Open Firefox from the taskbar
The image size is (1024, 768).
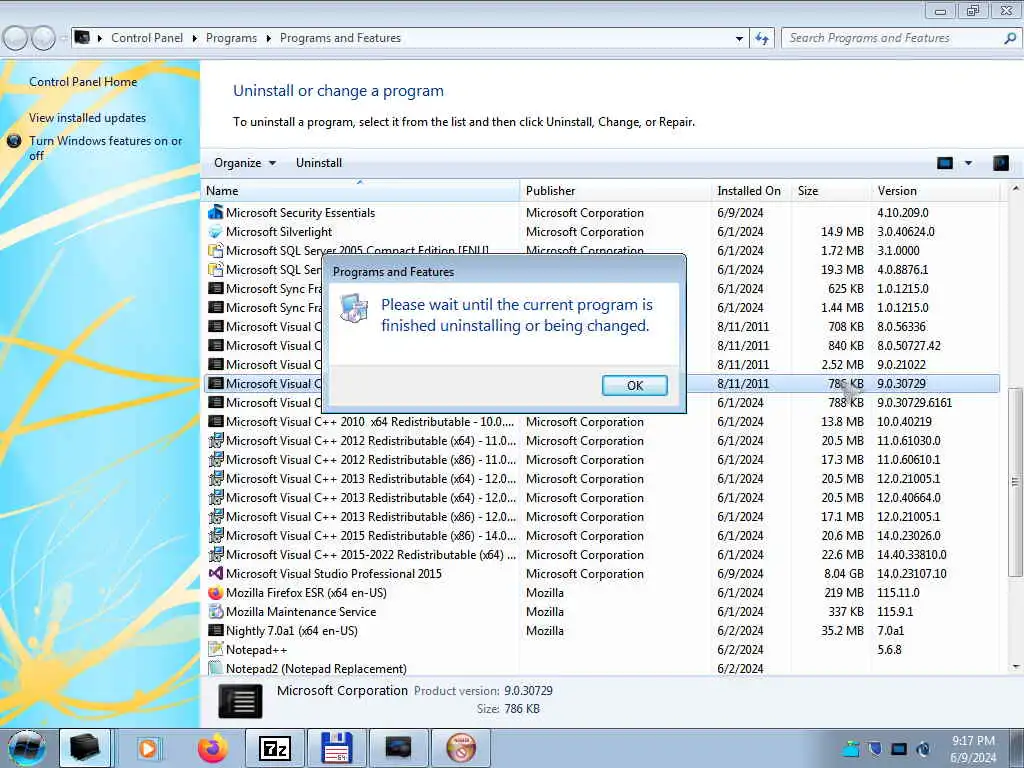(x=212, y=748)
